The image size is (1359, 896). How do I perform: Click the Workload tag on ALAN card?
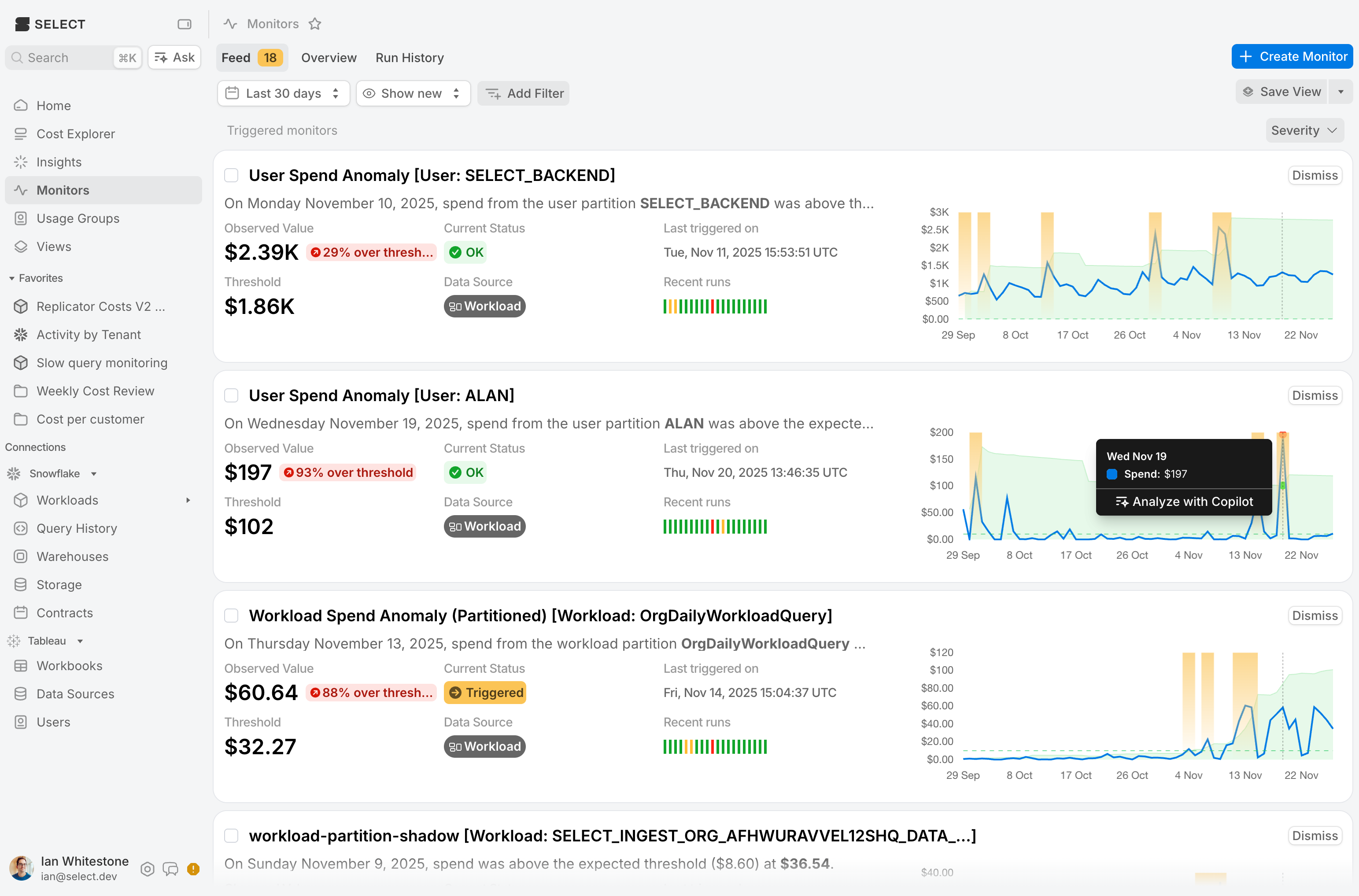484,526
